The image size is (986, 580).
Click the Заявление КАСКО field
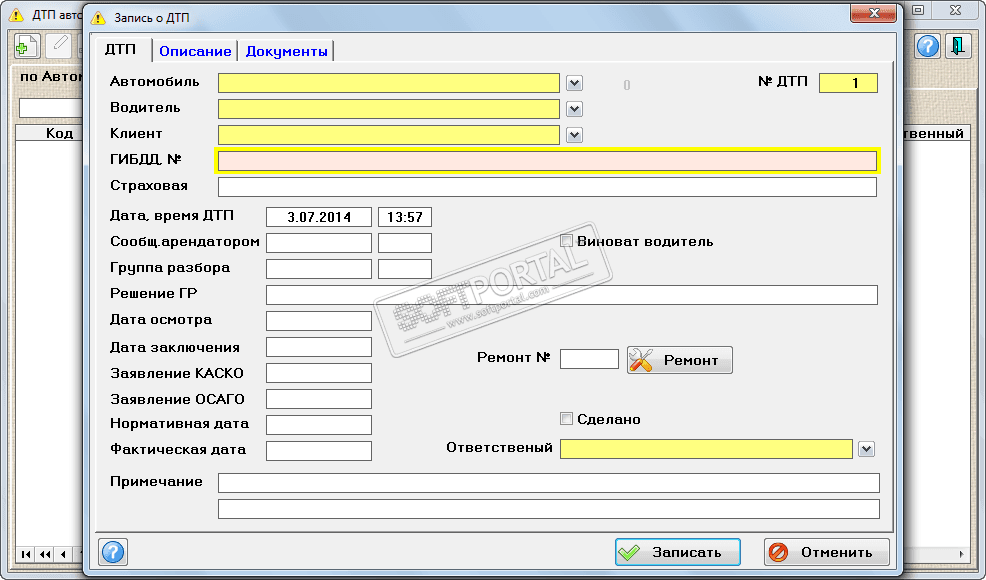(319, 373)
